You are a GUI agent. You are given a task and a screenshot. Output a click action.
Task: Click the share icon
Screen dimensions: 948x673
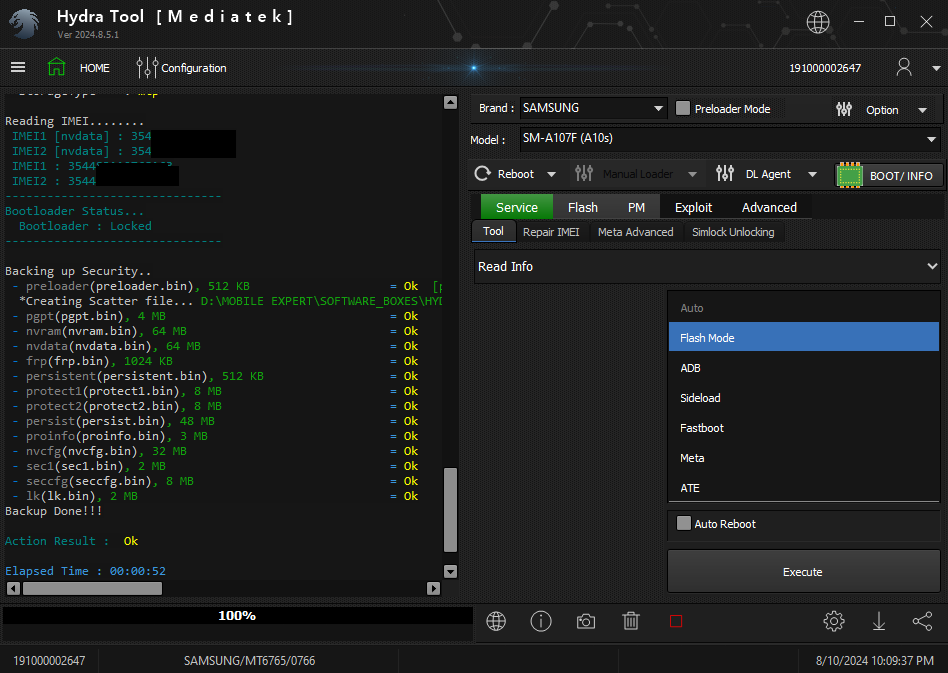click(923, 621)
